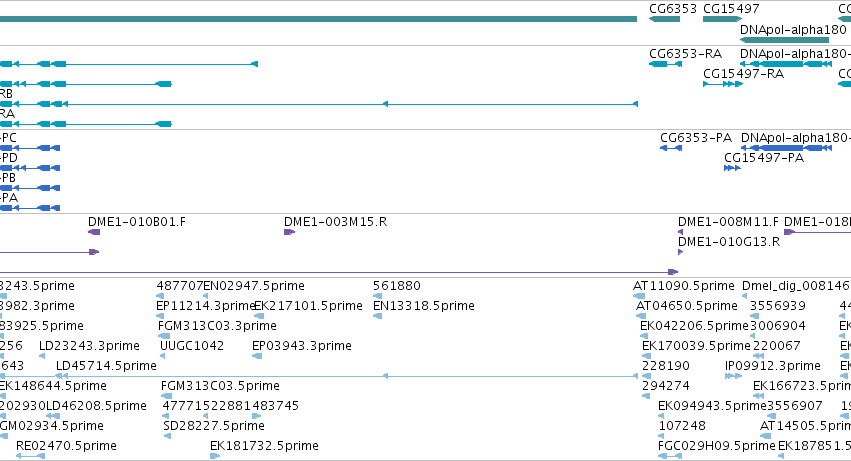The image size is (851, 461).
Task: Select the EK166723.5prime feature
Action: (x=759, y=397)
